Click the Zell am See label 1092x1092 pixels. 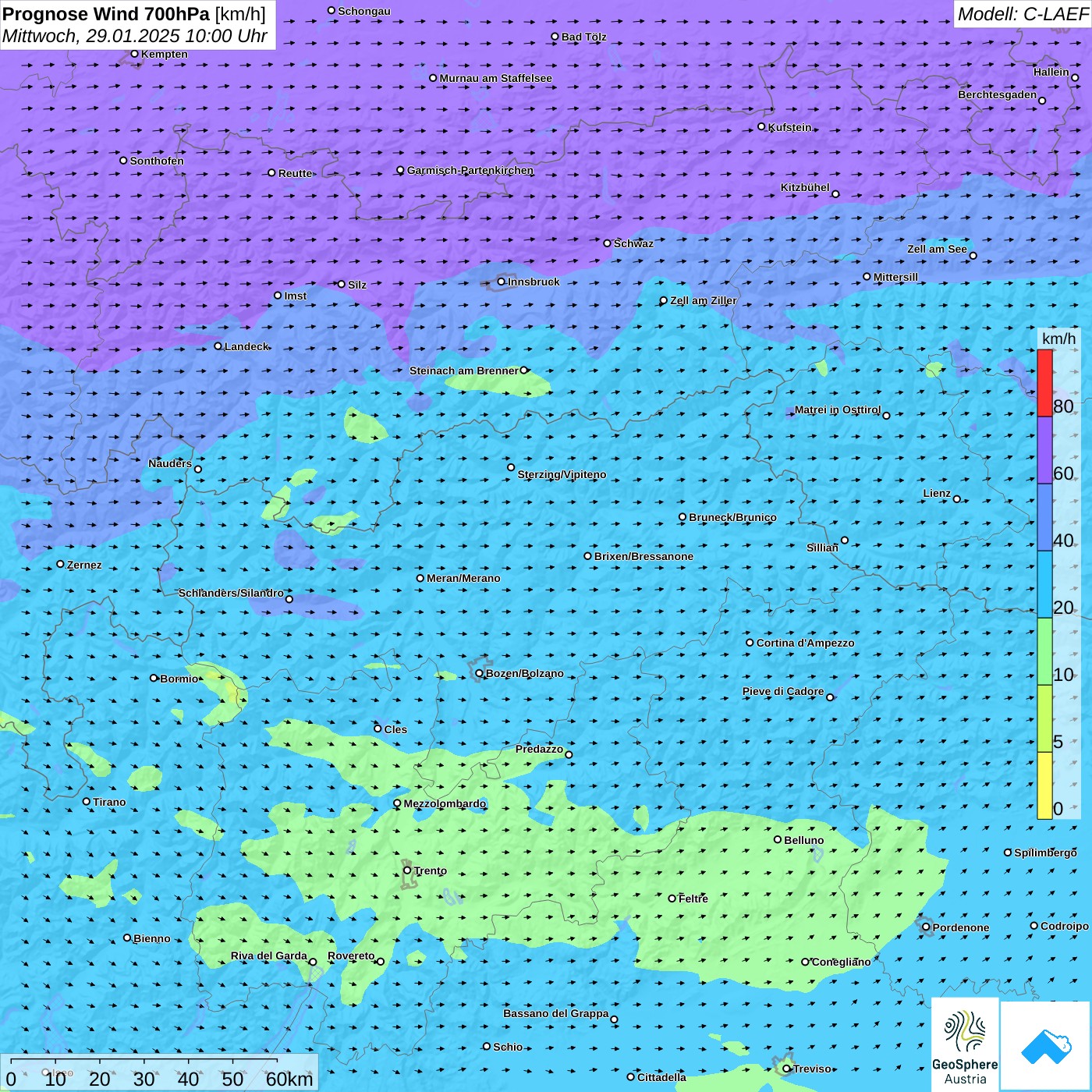point(937,249)
